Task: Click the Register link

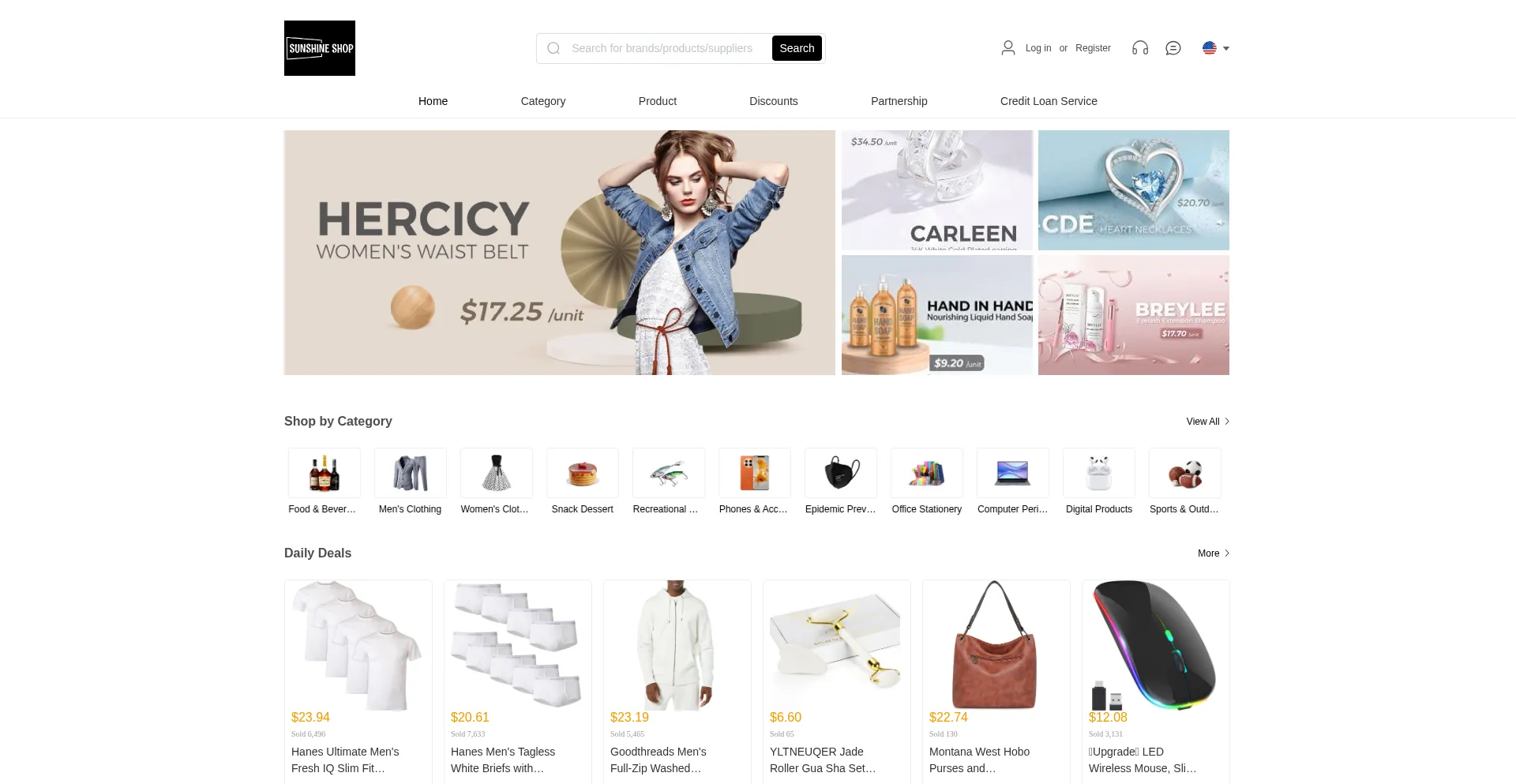Action: (1093, 48)
